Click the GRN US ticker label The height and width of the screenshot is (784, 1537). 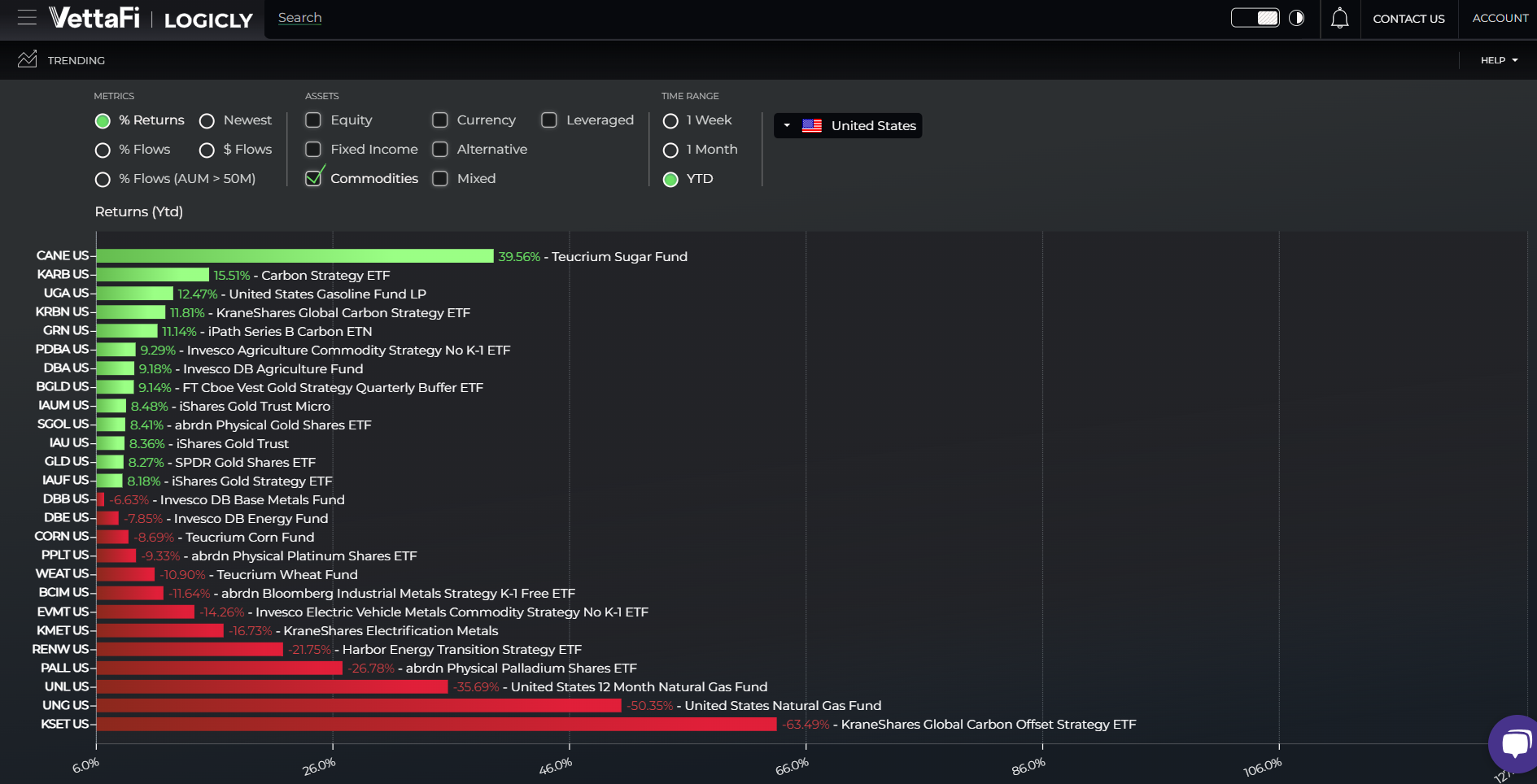click(66, 330)
